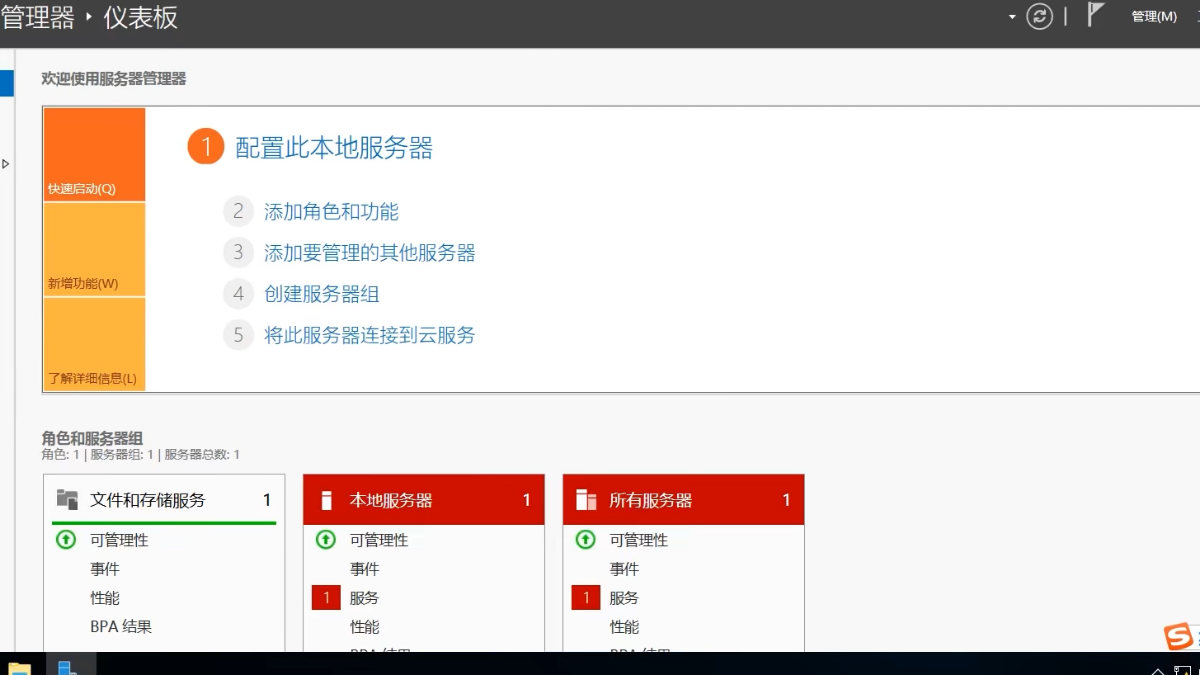Image resolution: width=1200 pixels, height=675 pixels.
Task: Open 服务 in 所有服务器 tile
Action: pos(625,598)
